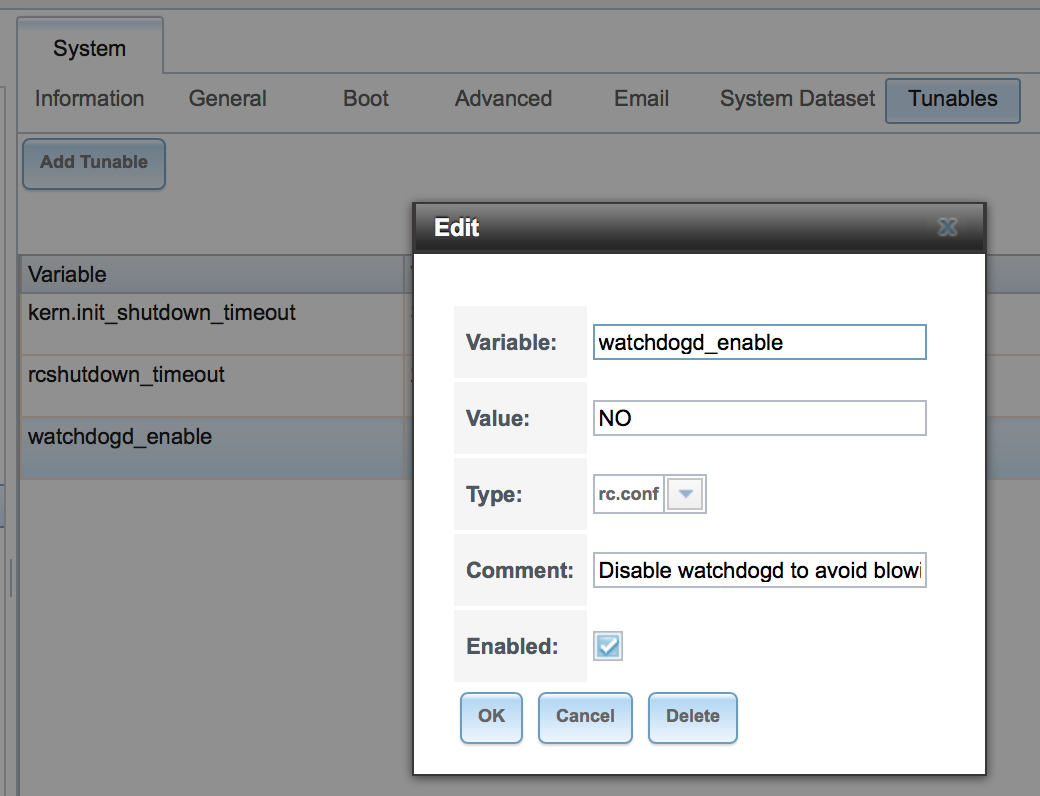Screen dimensions: 1040x796
Task: Switch to the Boot tab
Action: coord(365,99)
